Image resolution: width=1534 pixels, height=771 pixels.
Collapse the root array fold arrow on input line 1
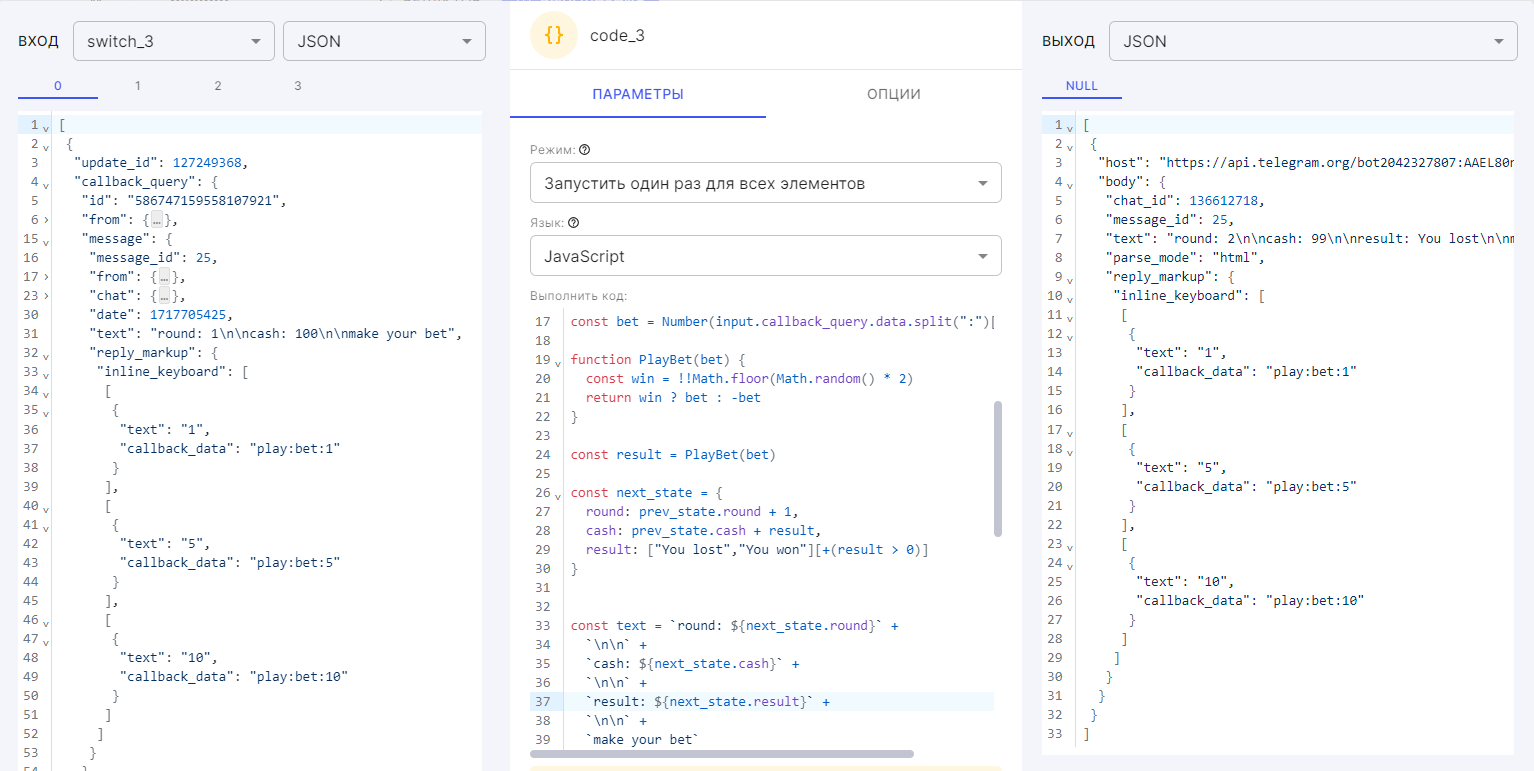46,126
